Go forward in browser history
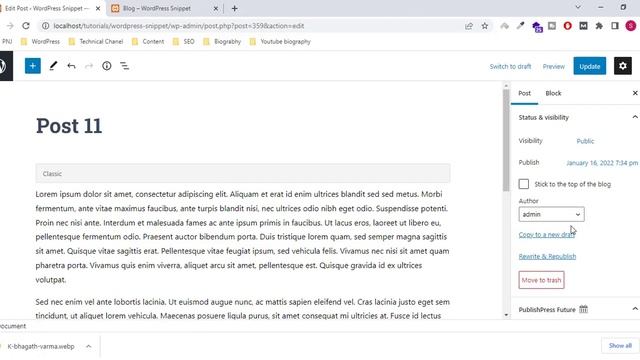The height and width of the screenshot is (360, 640). [10, 26]
